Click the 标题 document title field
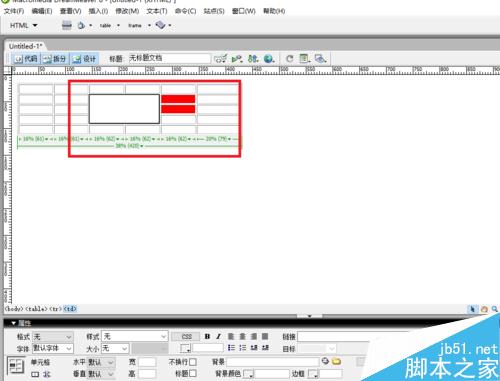500x381 pixels. (x=170, y=58)
